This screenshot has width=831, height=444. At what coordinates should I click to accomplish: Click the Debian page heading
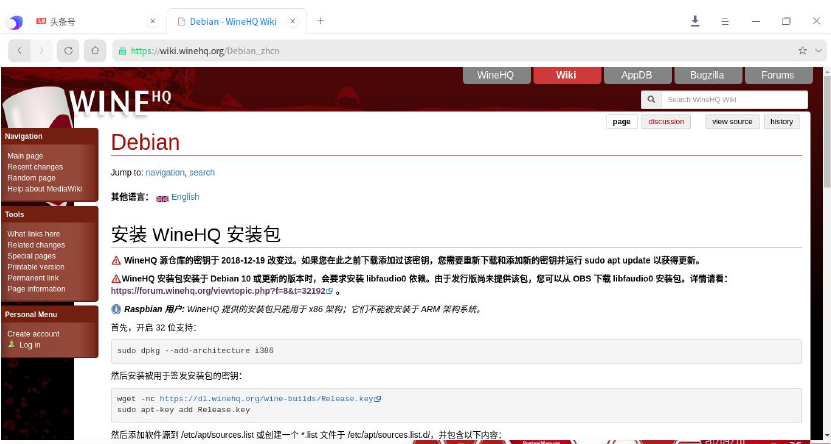point(145,142)
